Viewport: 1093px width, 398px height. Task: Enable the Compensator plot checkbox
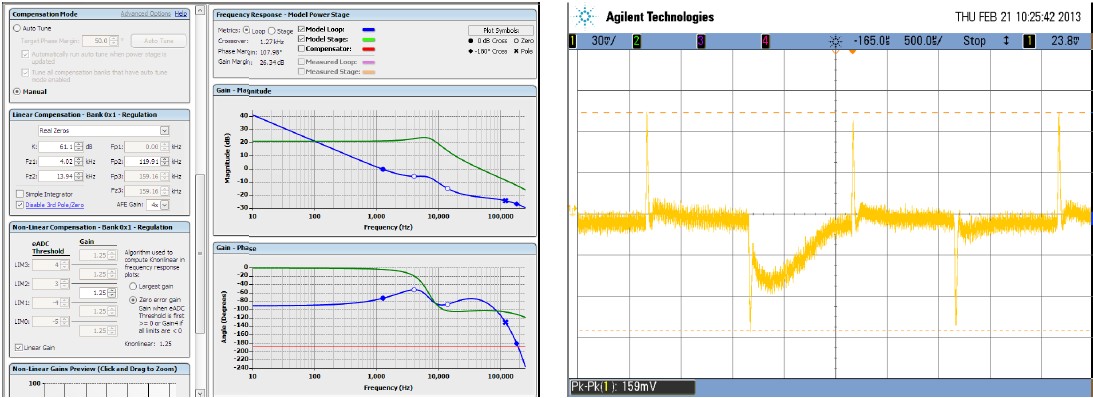coord(301,48)
